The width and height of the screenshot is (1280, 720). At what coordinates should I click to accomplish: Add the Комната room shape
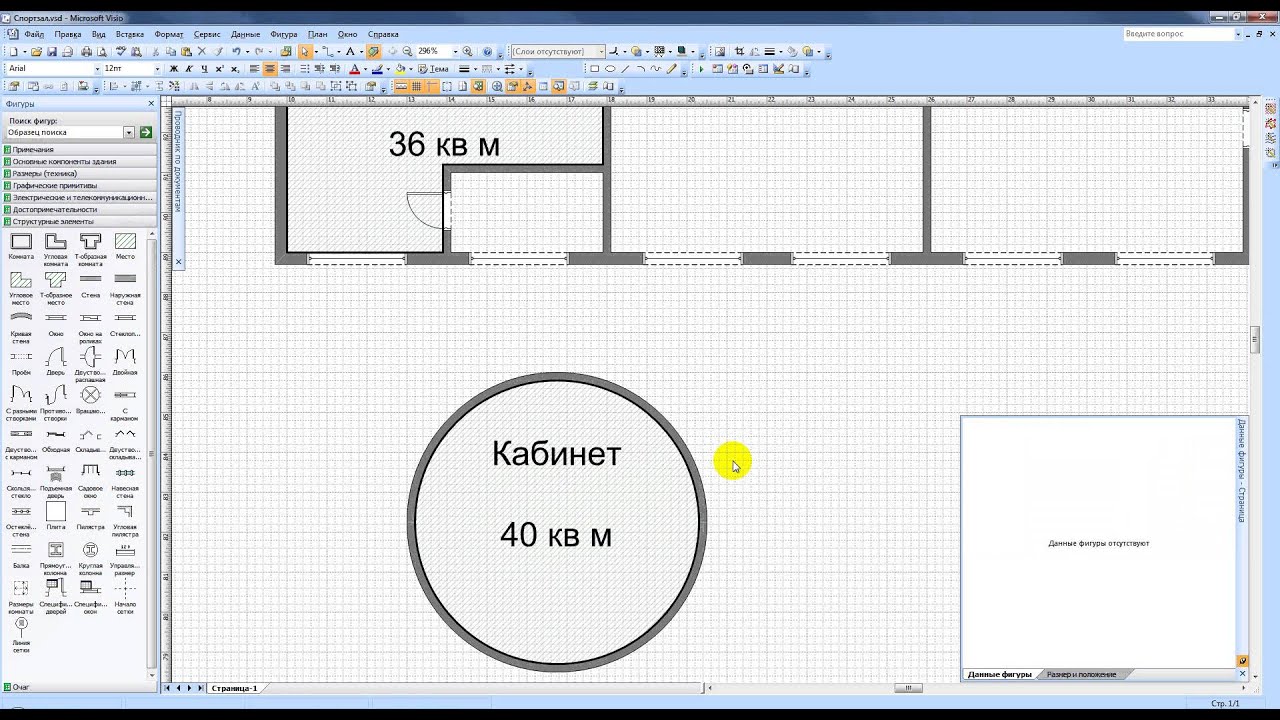(21, 246)
